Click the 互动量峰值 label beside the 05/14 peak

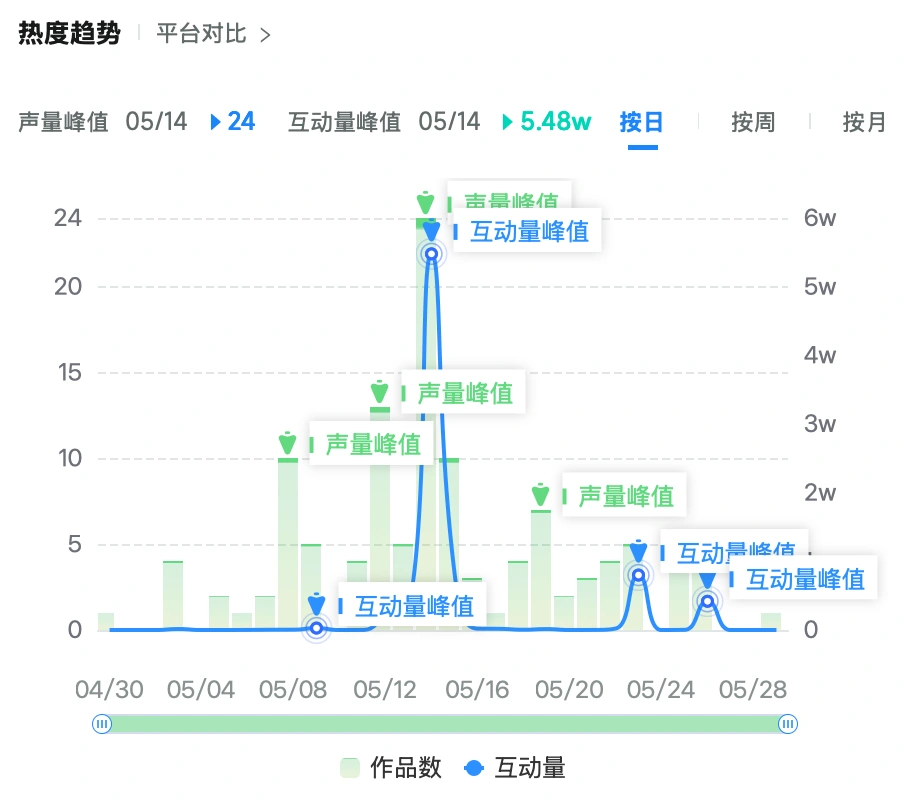pyautogui.click(x=529, y=231)
